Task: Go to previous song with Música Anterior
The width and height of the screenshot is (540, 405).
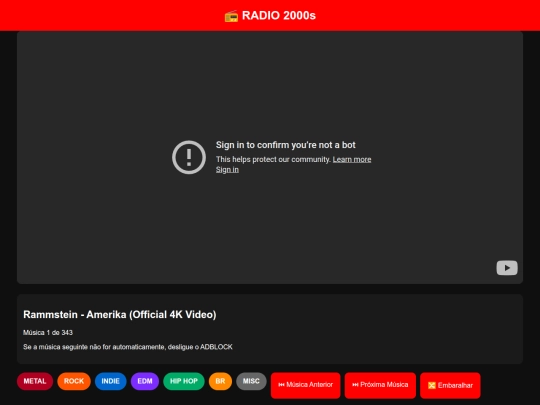Action: click(x=305, y=385)
